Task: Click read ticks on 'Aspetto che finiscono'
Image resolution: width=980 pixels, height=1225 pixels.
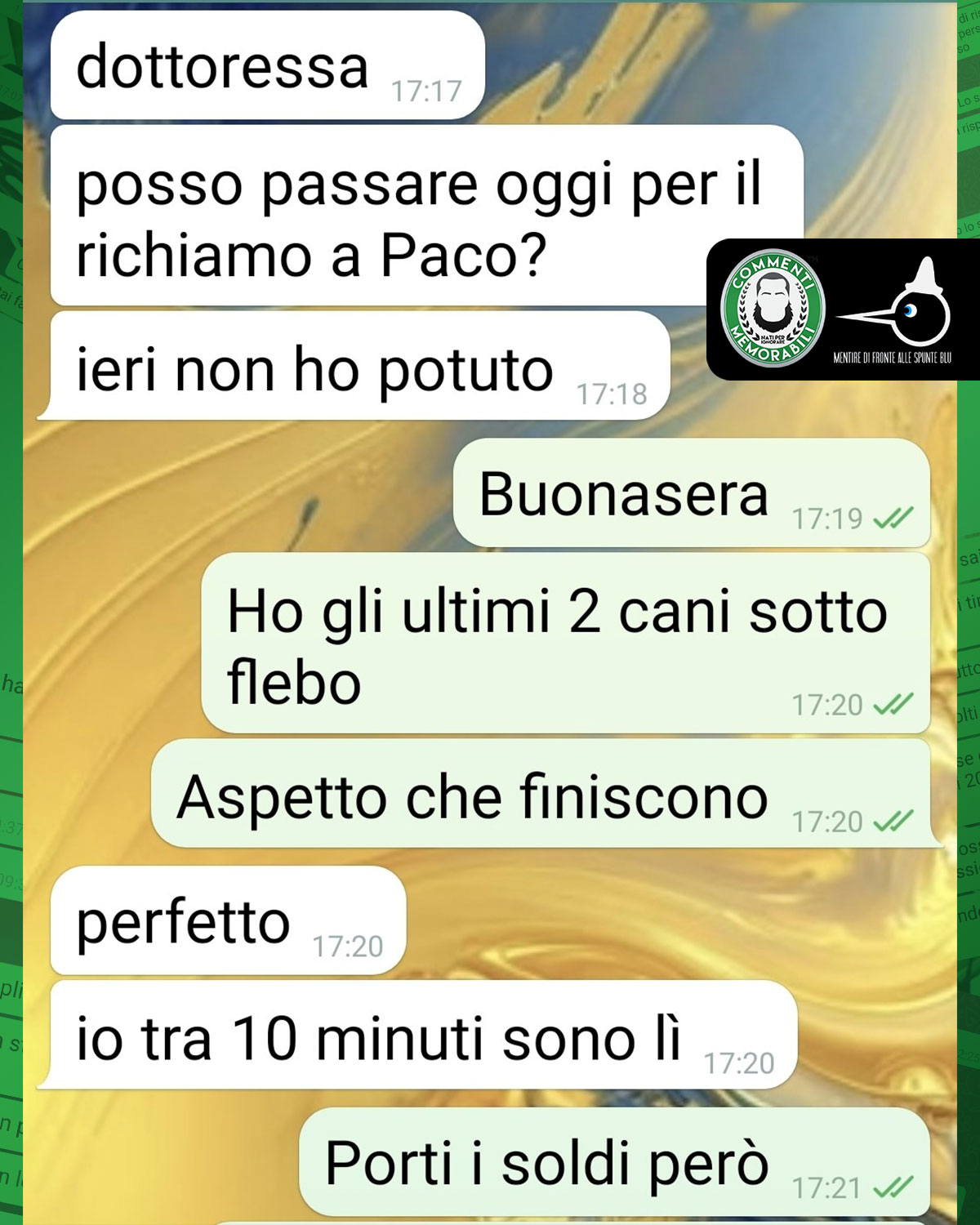Action: (893, 821)
